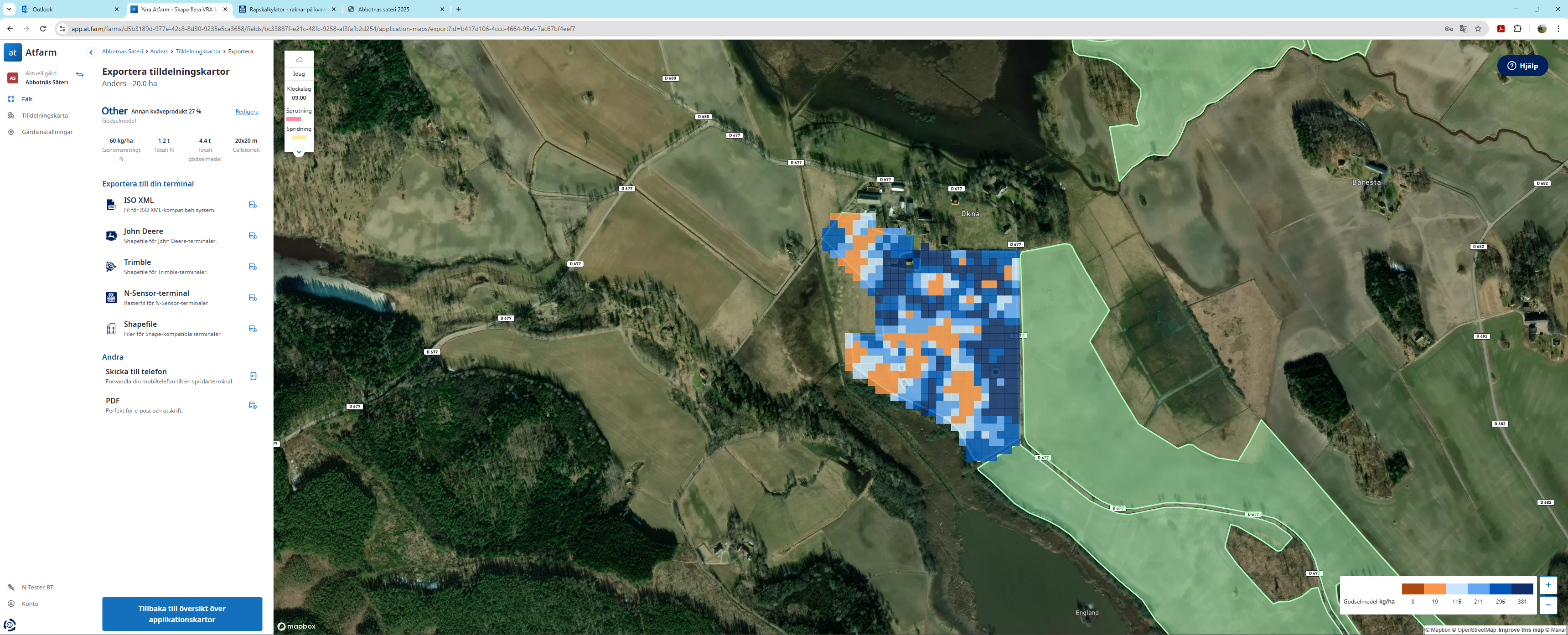The height and width of the screenshot is (635, 1568).
Task: Collapse the left sidebar with chevron
Action: point(91,52)
